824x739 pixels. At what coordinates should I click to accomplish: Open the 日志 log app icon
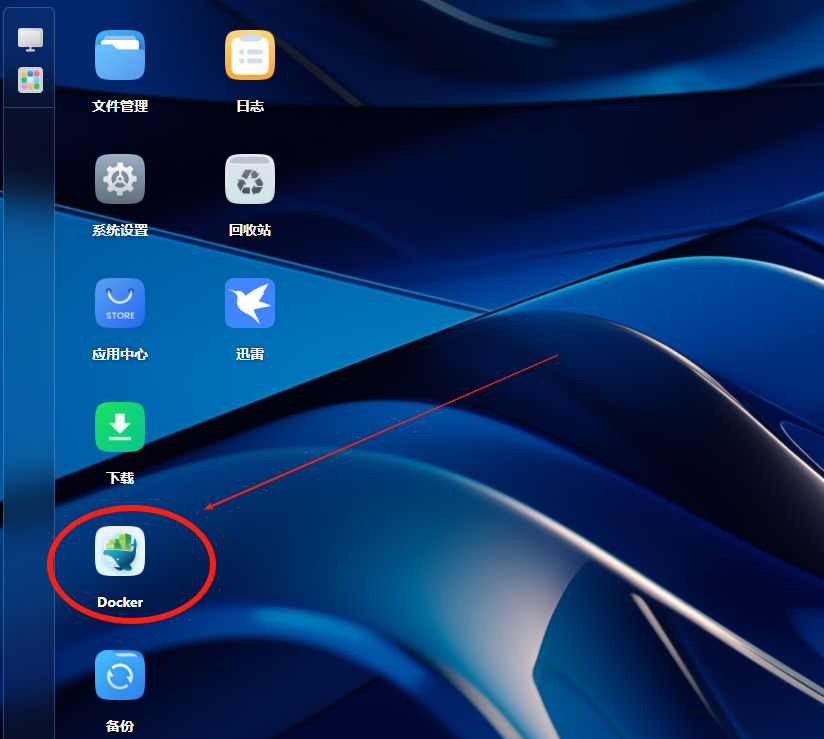(250, 55)
